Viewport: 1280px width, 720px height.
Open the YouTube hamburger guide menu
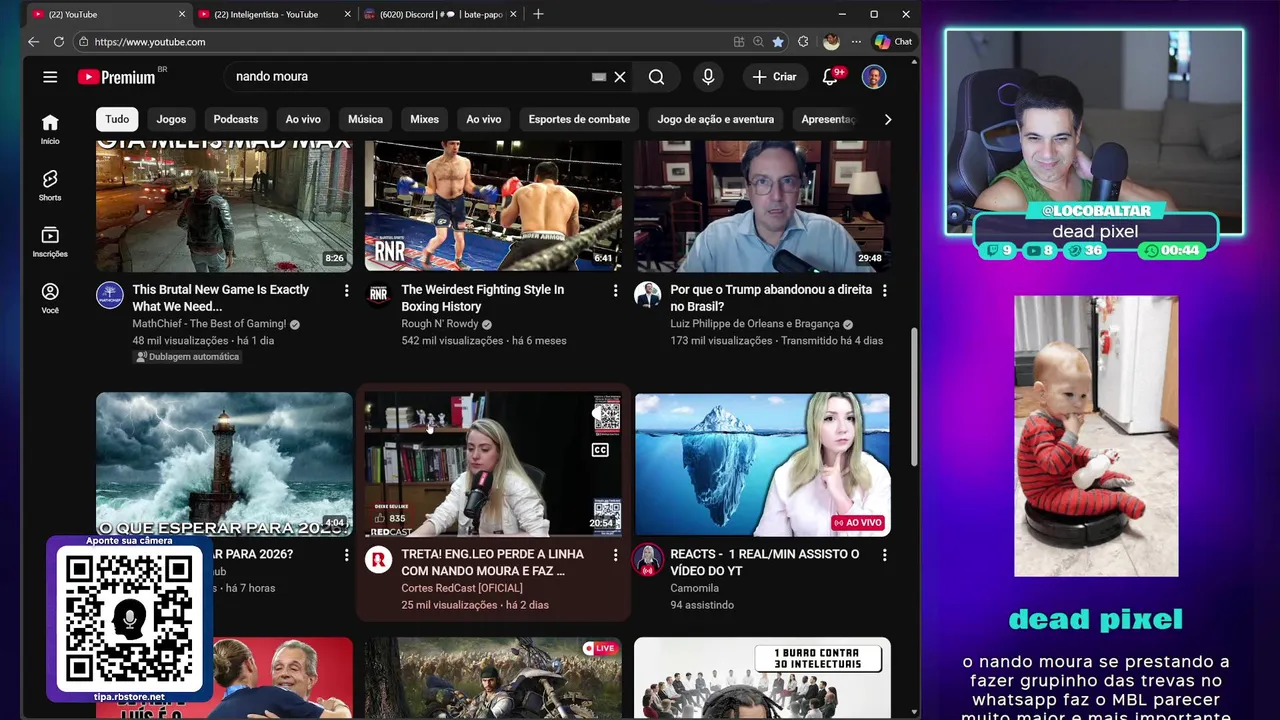[50, 76]
